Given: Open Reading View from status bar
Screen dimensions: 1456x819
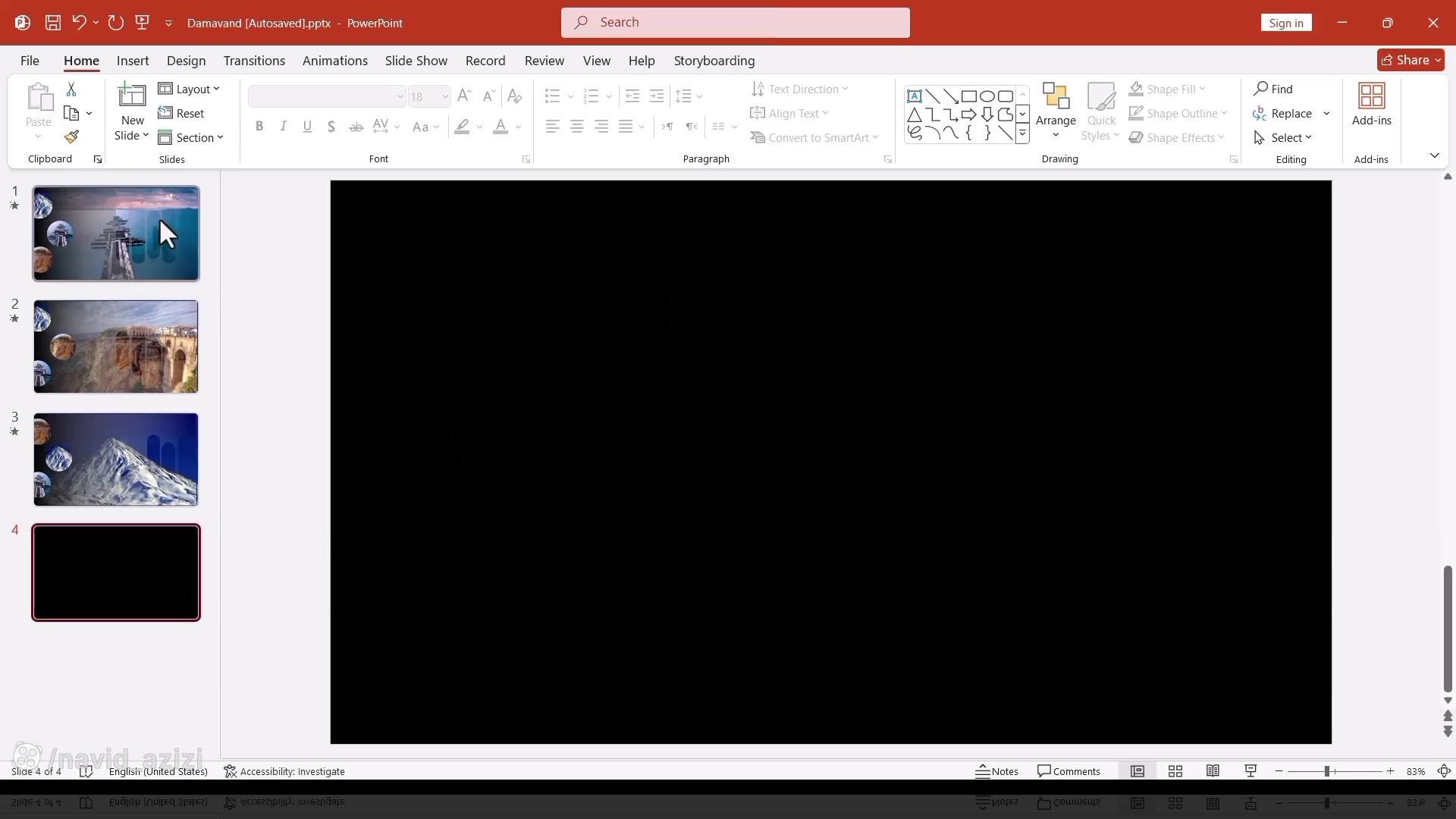Looking at the screenshot, I should click(x=1213, y=771).
